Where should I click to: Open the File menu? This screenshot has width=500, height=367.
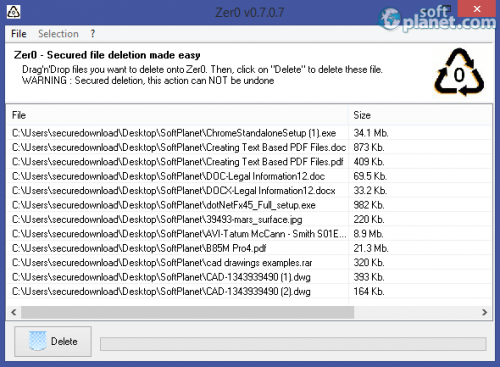pos(19,34)
